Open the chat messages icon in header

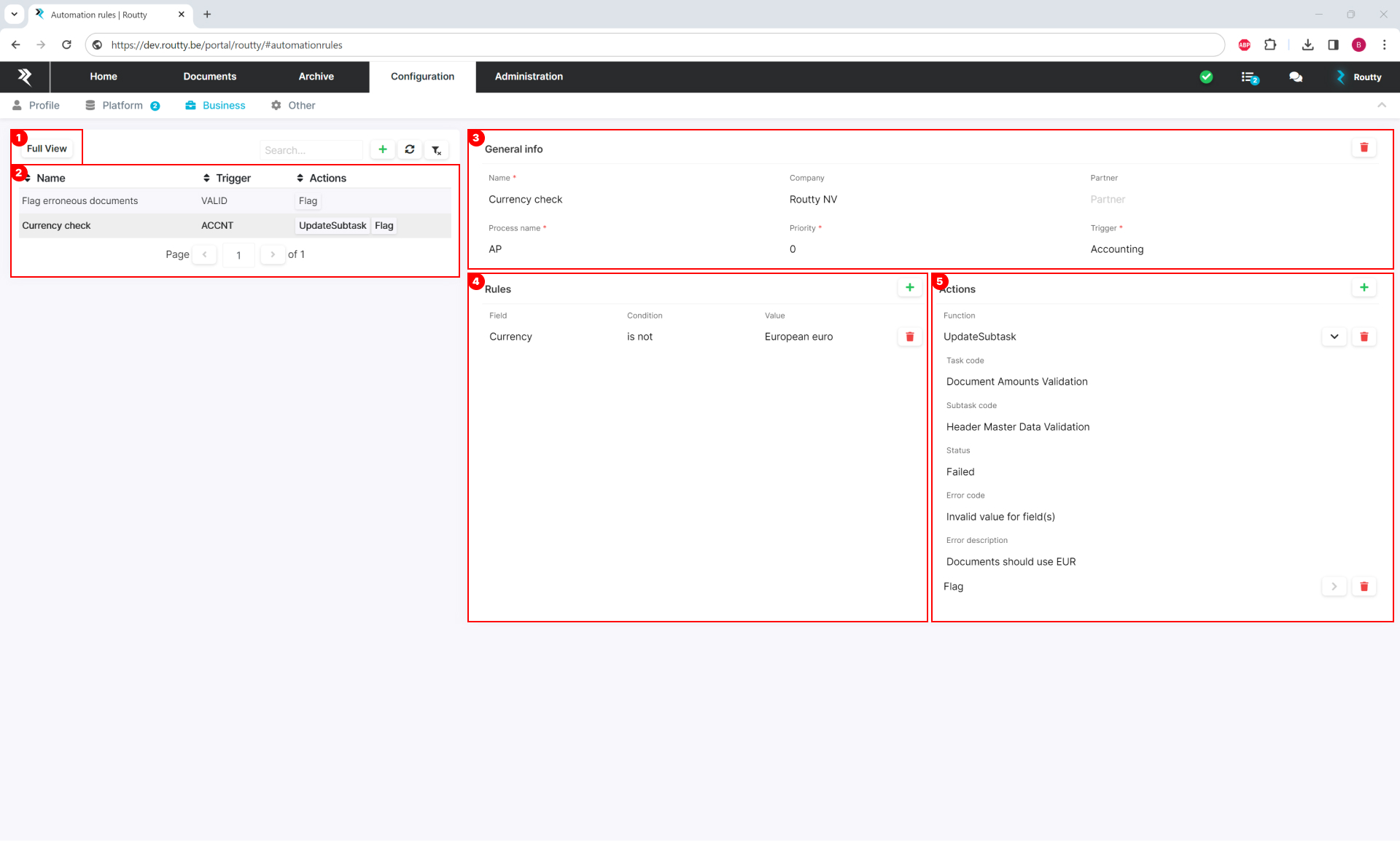[1296, 77]
